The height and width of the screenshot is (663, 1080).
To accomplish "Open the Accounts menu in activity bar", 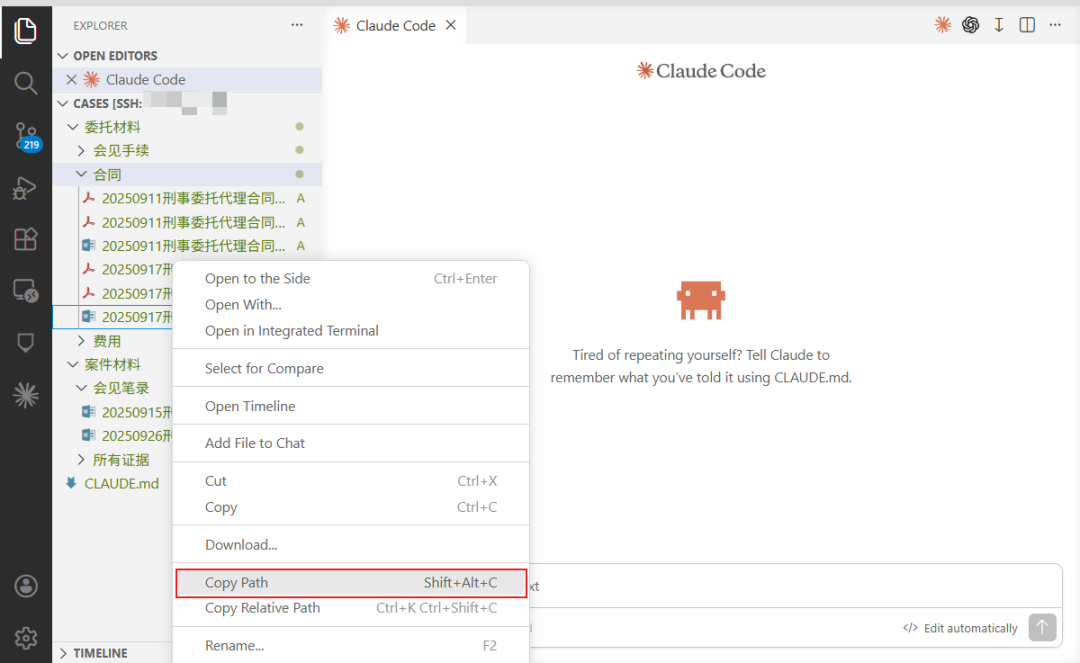I will coord(25,587).
